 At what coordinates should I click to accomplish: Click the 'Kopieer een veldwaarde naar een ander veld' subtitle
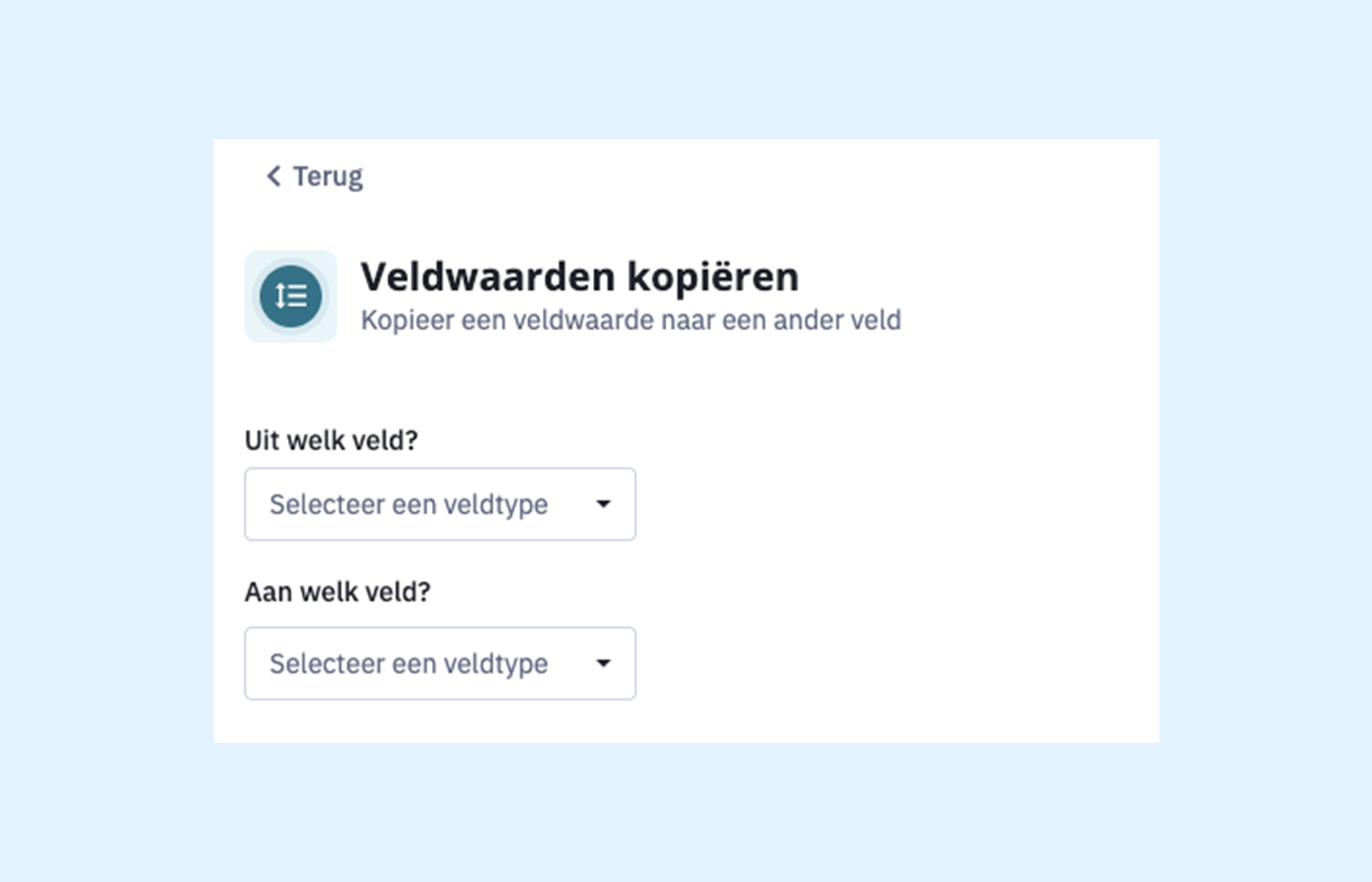pos(630,320)
